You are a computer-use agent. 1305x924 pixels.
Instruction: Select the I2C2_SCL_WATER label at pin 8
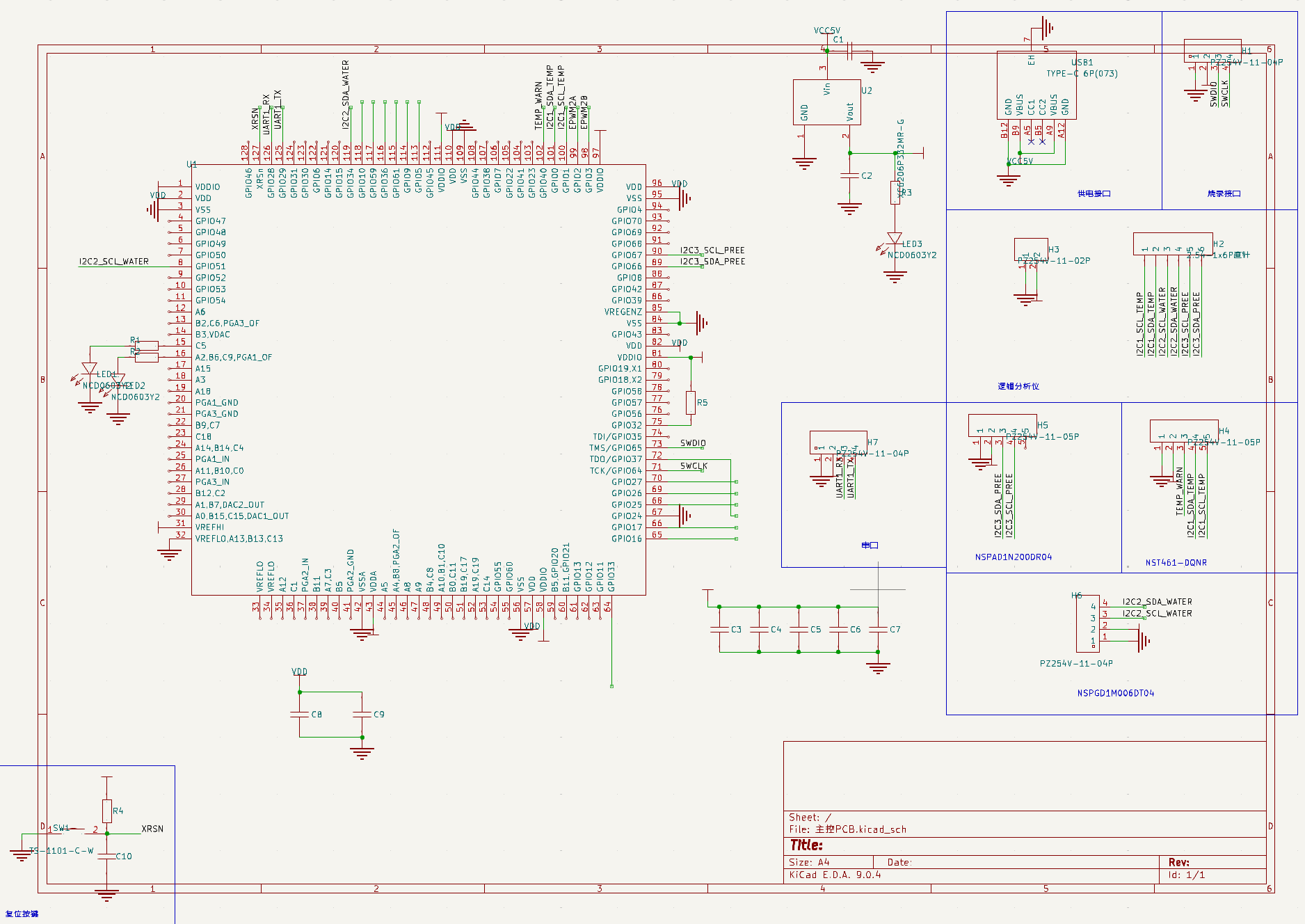113,262
